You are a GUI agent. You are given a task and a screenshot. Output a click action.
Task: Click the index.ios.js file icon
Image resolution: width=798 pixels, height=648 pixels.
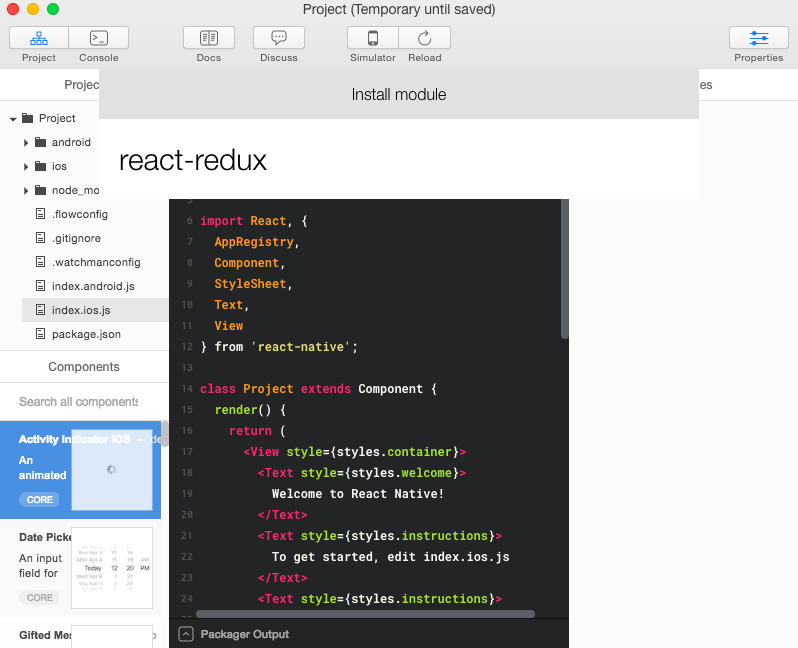point(40,309)
